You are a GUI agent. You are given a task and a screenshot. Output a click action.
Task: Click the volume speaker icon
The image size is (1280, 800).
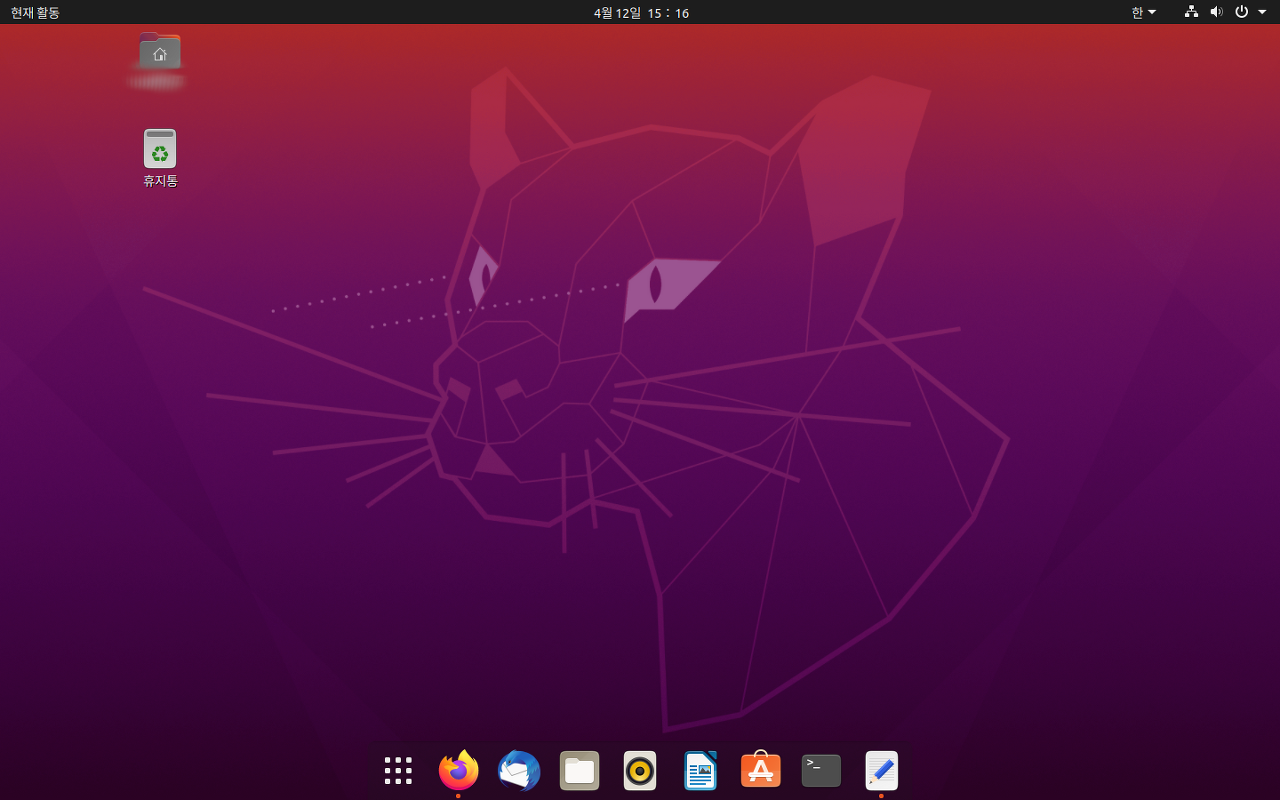click(x=1216, y=12)
